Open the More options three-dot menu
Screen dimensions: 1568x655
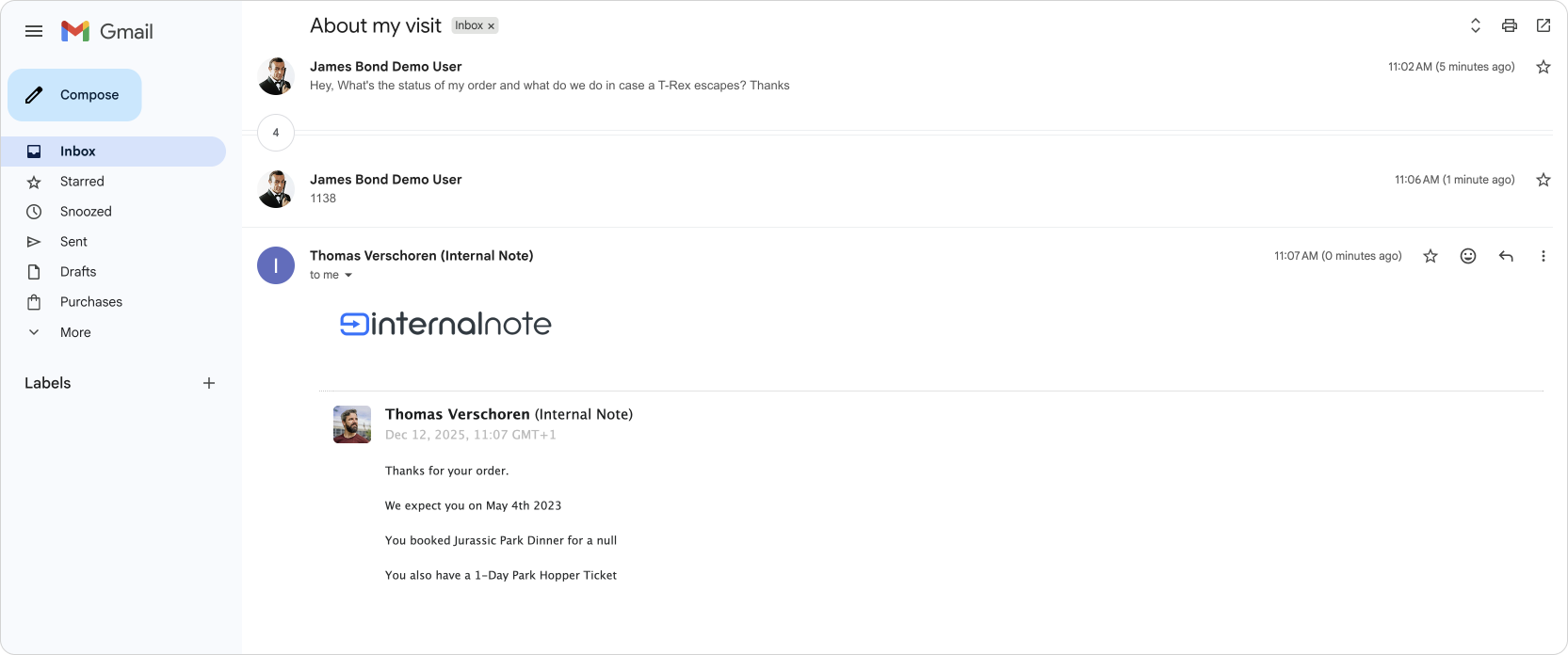pyautogui.click(x=1543, y=256)
